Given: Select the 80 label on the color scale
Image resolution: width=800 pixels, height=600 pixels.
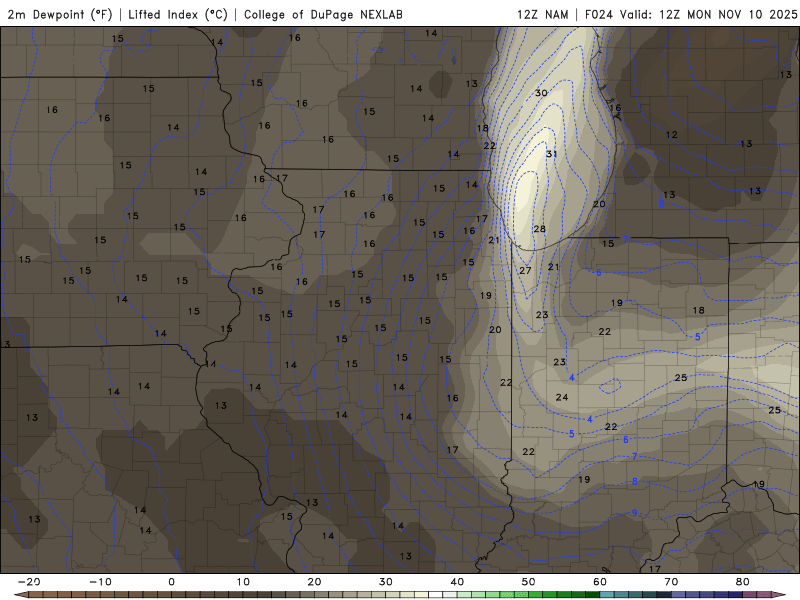Looking at the screenshot, I should (x=743, y=582).
